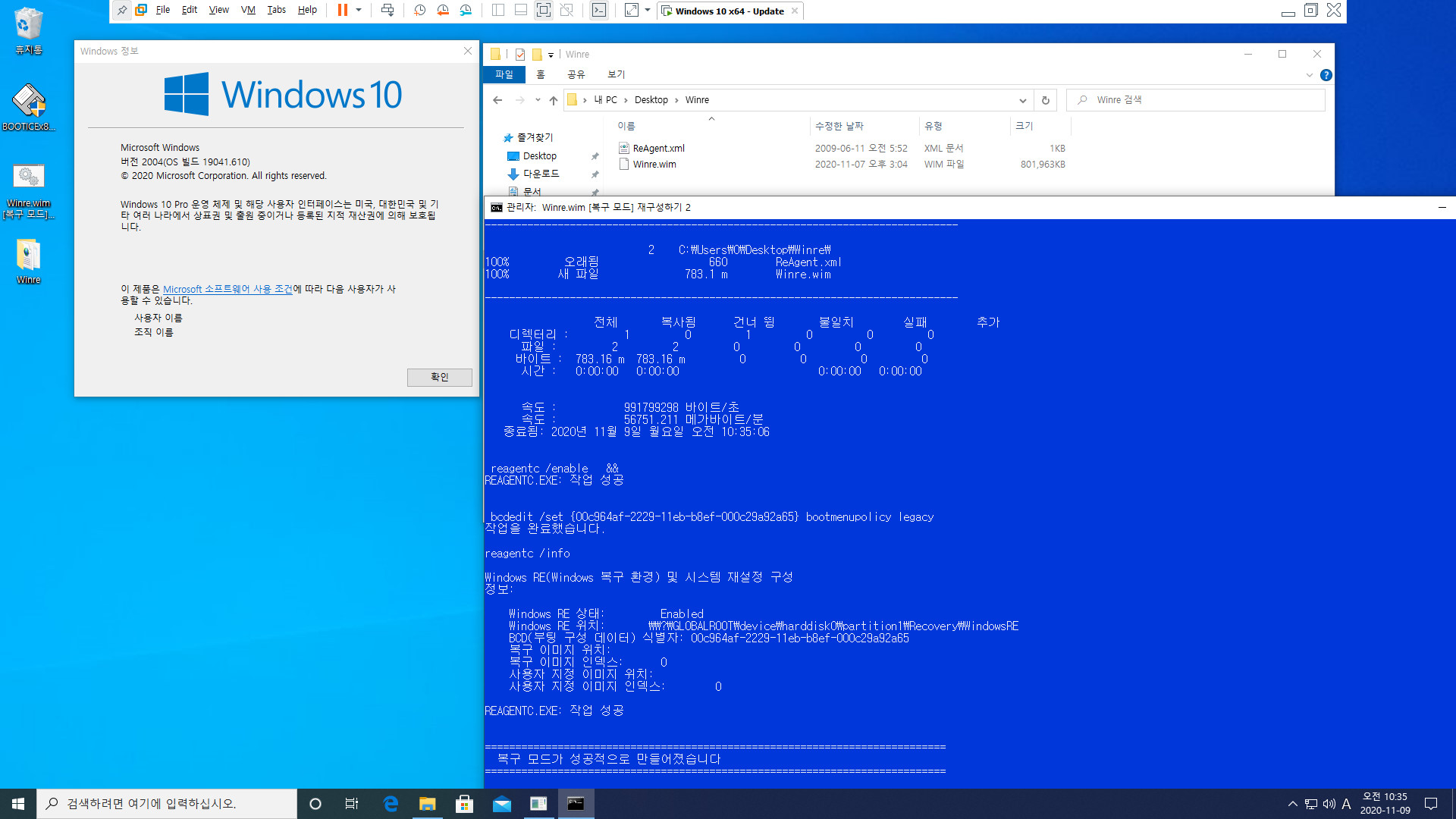Switch to the 보기 ribbon tab in Explorer
Viewport: 1456px width, 819px height.
(x=617, y=74)
